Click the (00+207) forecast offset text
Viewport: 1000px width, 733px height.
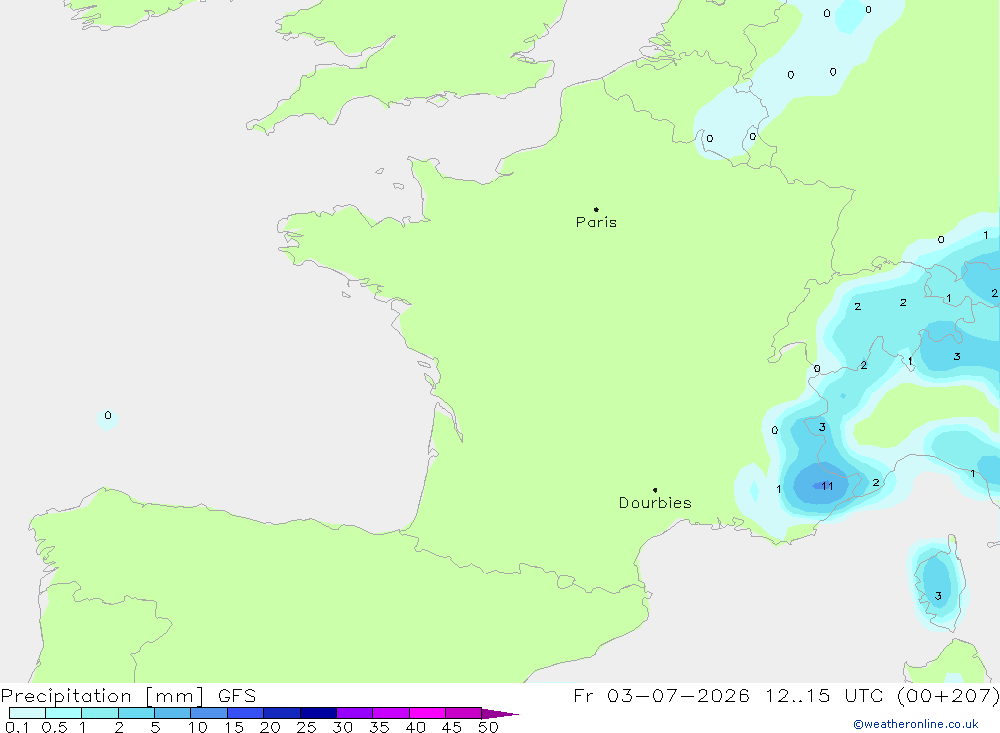pos(948,695)
